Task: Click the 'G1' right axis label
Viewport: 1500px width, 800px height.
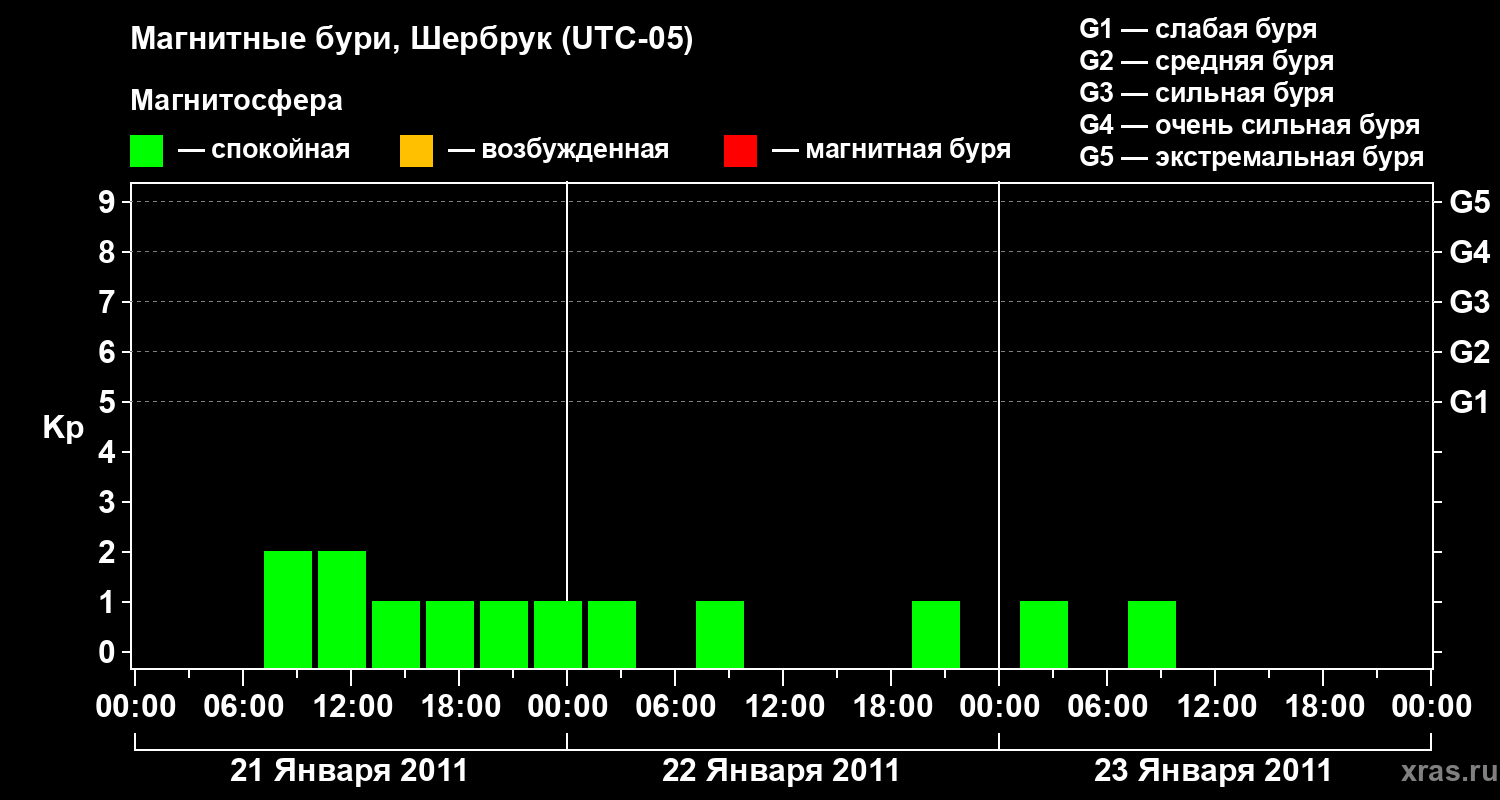Action: pyautogui.click(x=1469, y=402)
